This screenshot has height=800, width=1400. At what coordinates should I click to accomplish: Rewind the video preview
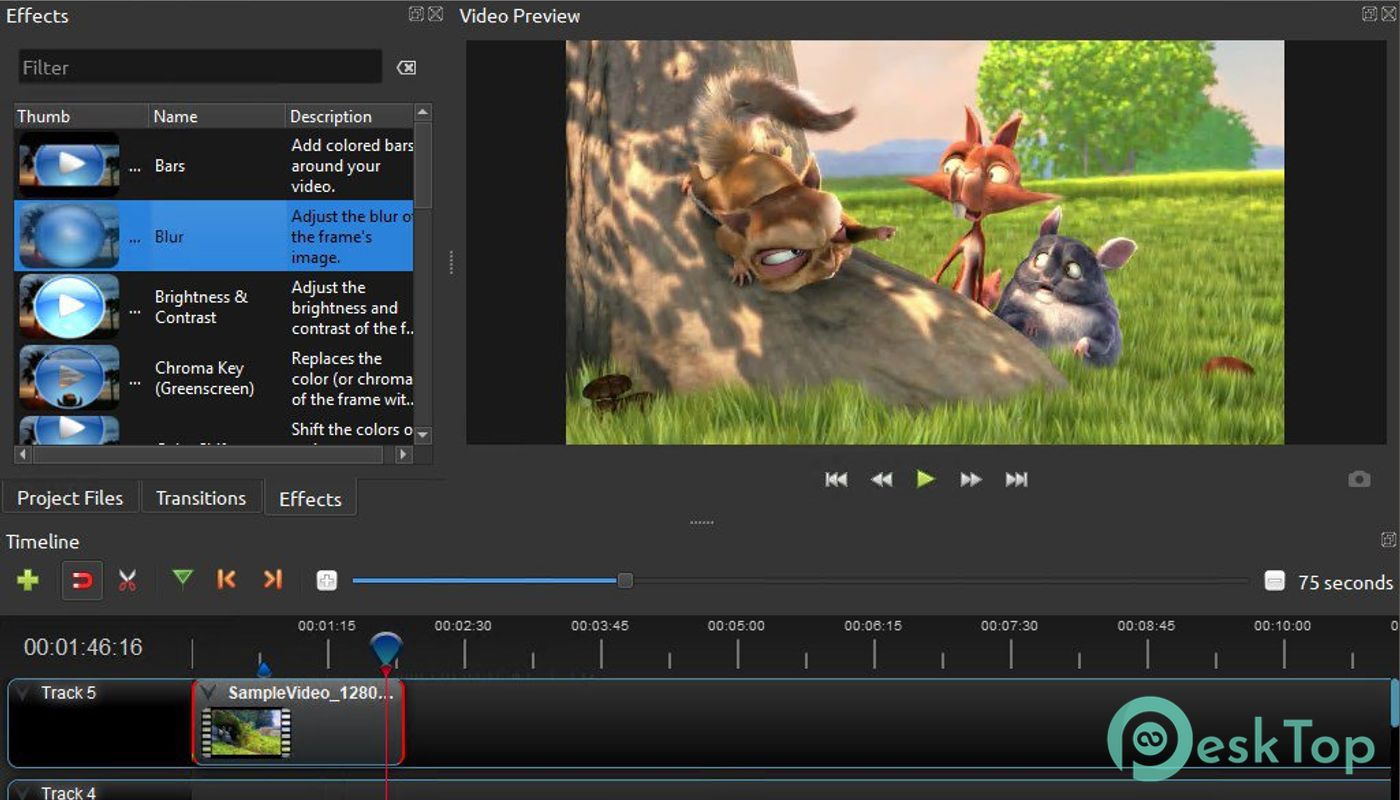(x=881, y=480)
